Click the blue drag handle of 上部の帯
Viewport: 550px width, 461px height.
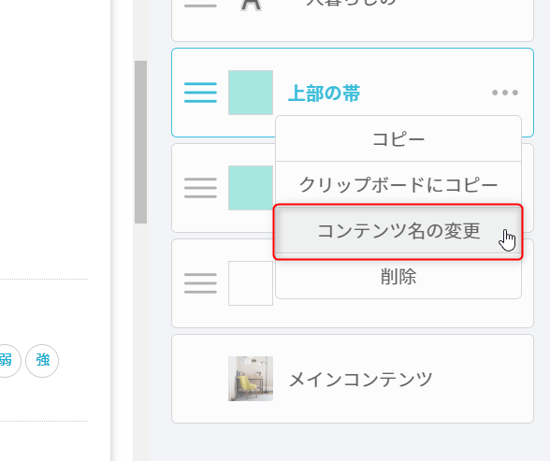pos(200,93)
